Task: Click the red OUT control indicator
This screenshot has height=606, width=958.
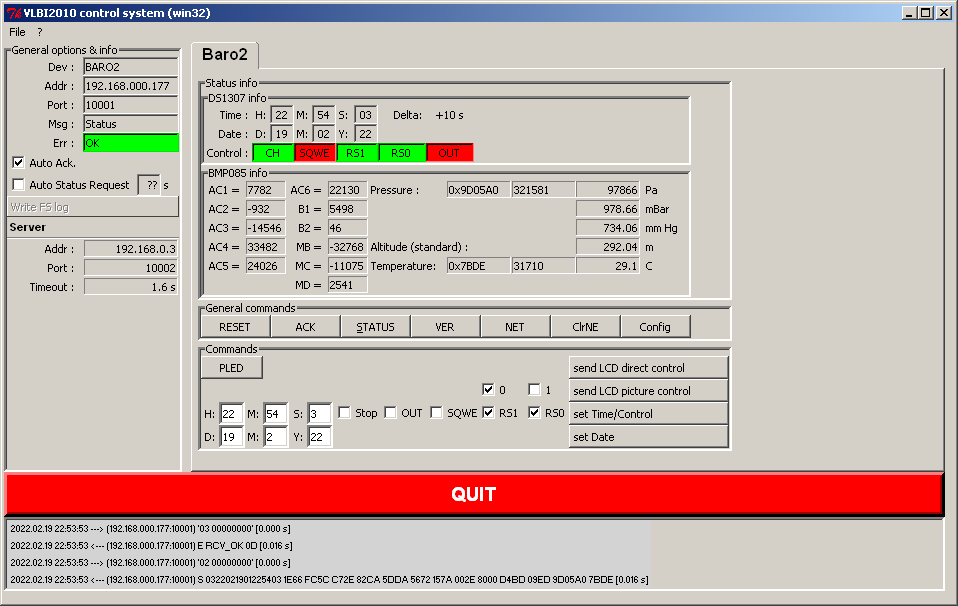Action: coord(449,153)
